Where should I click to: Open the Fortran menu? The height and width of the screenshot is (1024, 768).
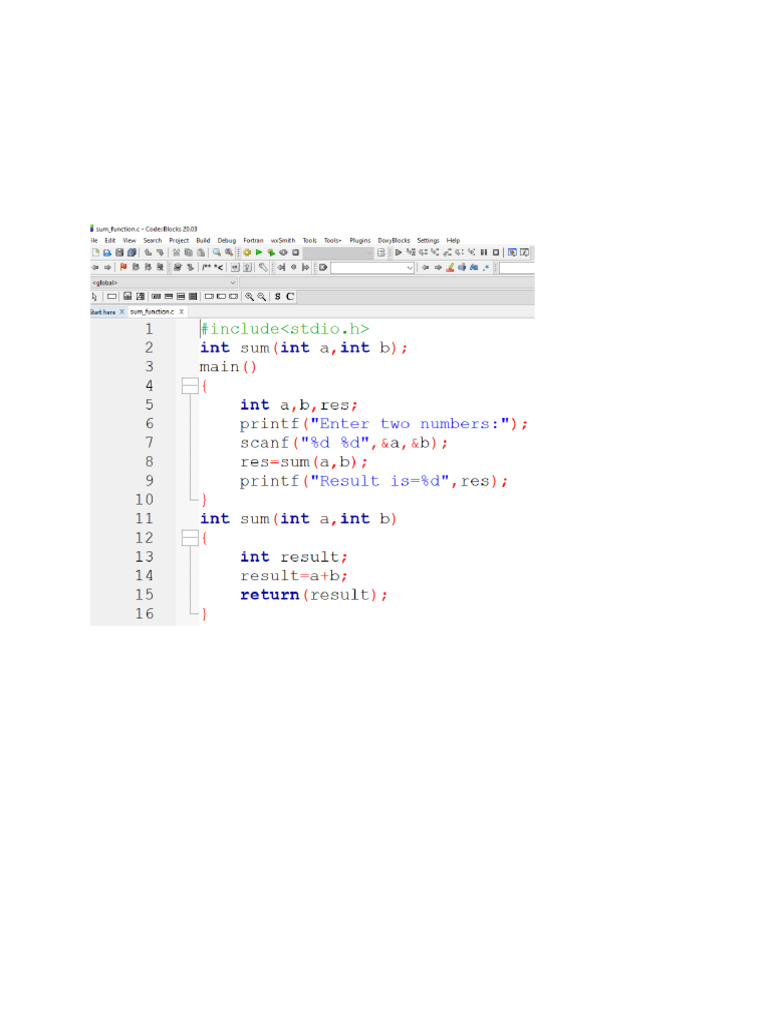click(x=253, y=240)
